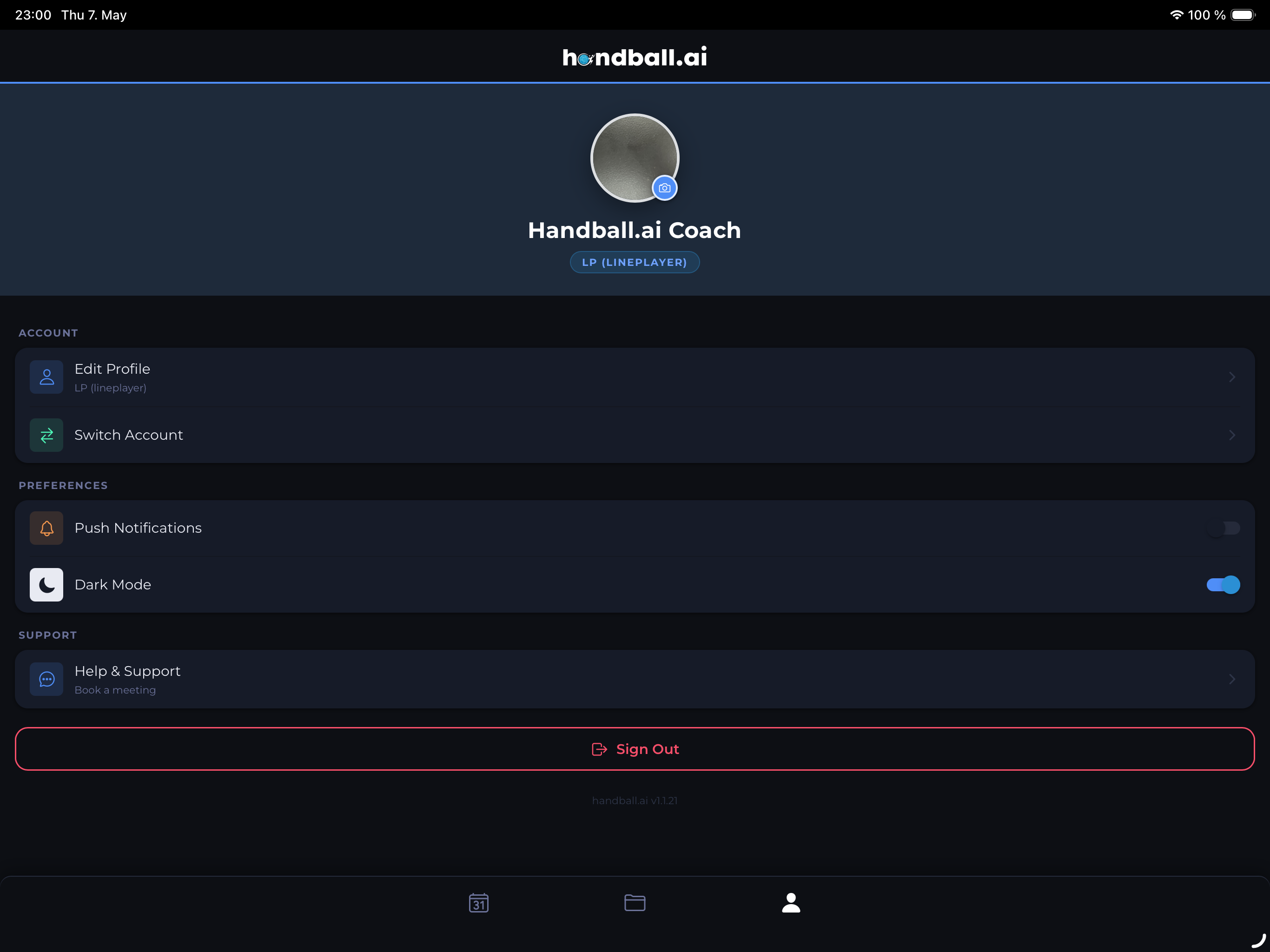Click the PREFERENCES section header

pos(63,486)
